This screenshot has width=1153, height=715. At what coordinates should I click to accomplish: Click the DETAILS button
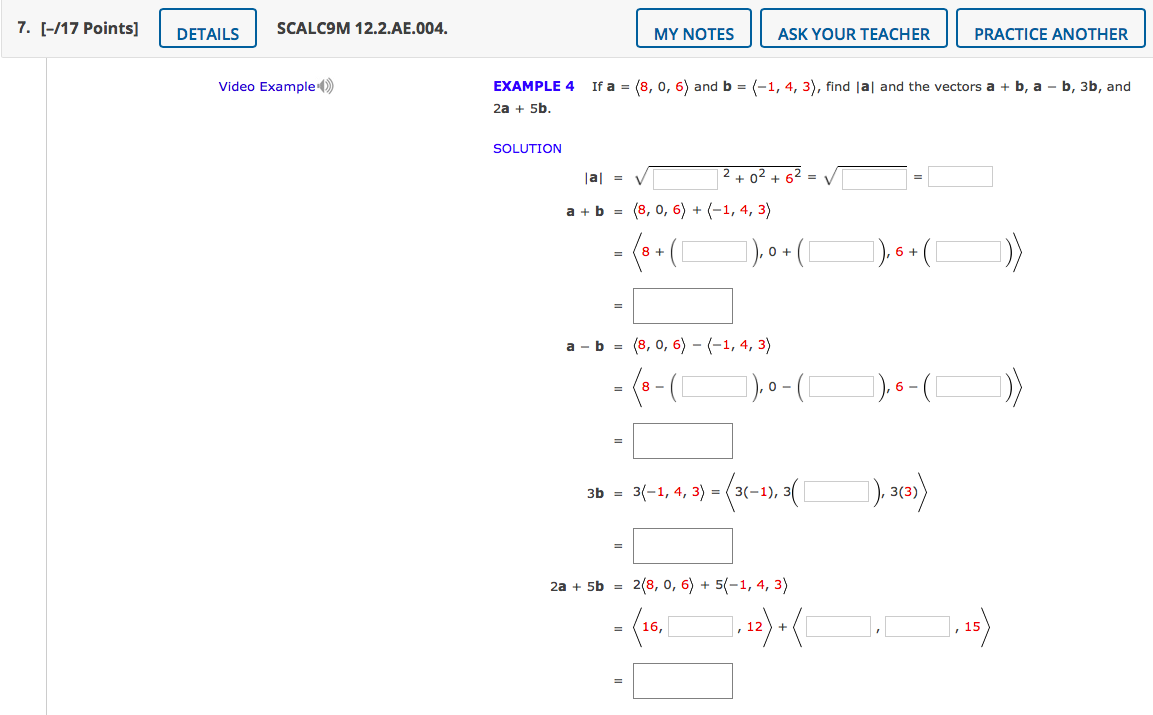pyautogui.click(x=207, y=31)
